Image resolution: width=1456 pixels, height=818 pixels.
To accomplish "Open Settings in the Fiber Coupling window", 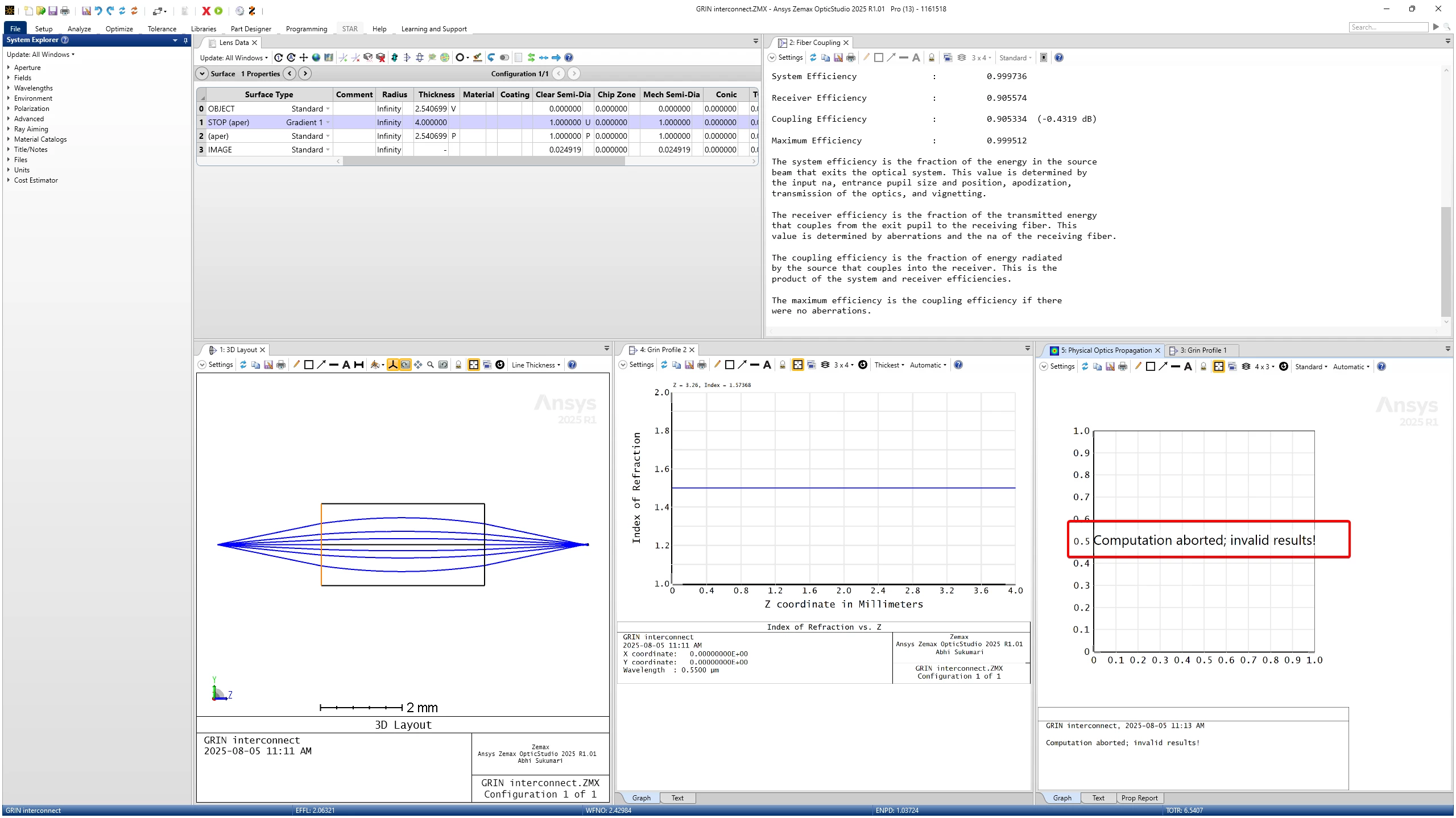I will [785, 57].
